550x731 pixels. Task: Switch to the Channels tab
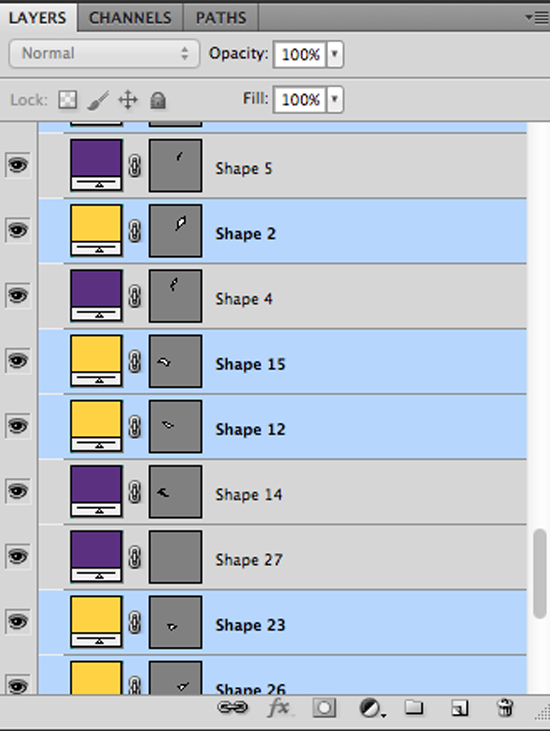pos(130,18)
